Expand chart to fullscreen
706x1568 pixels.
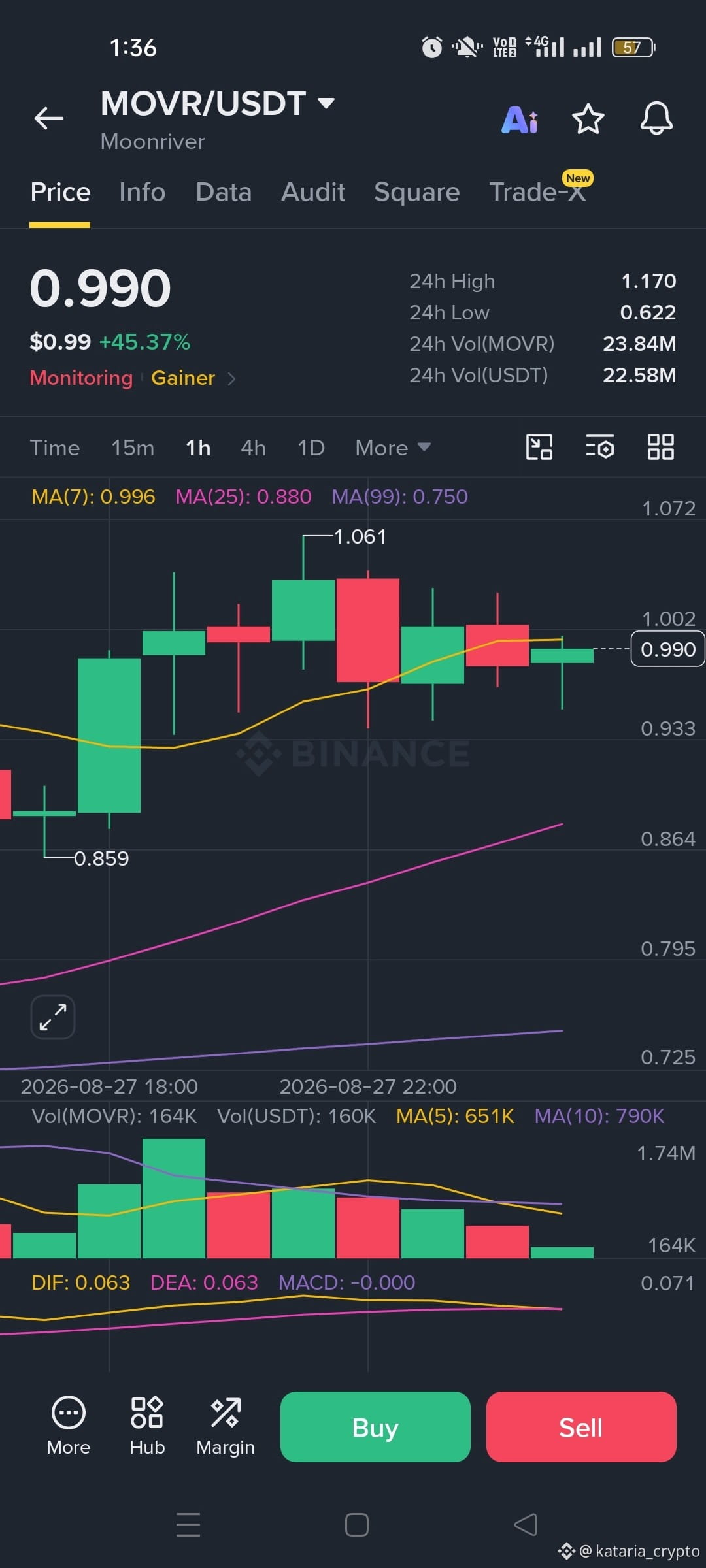tap(53, 1017)
